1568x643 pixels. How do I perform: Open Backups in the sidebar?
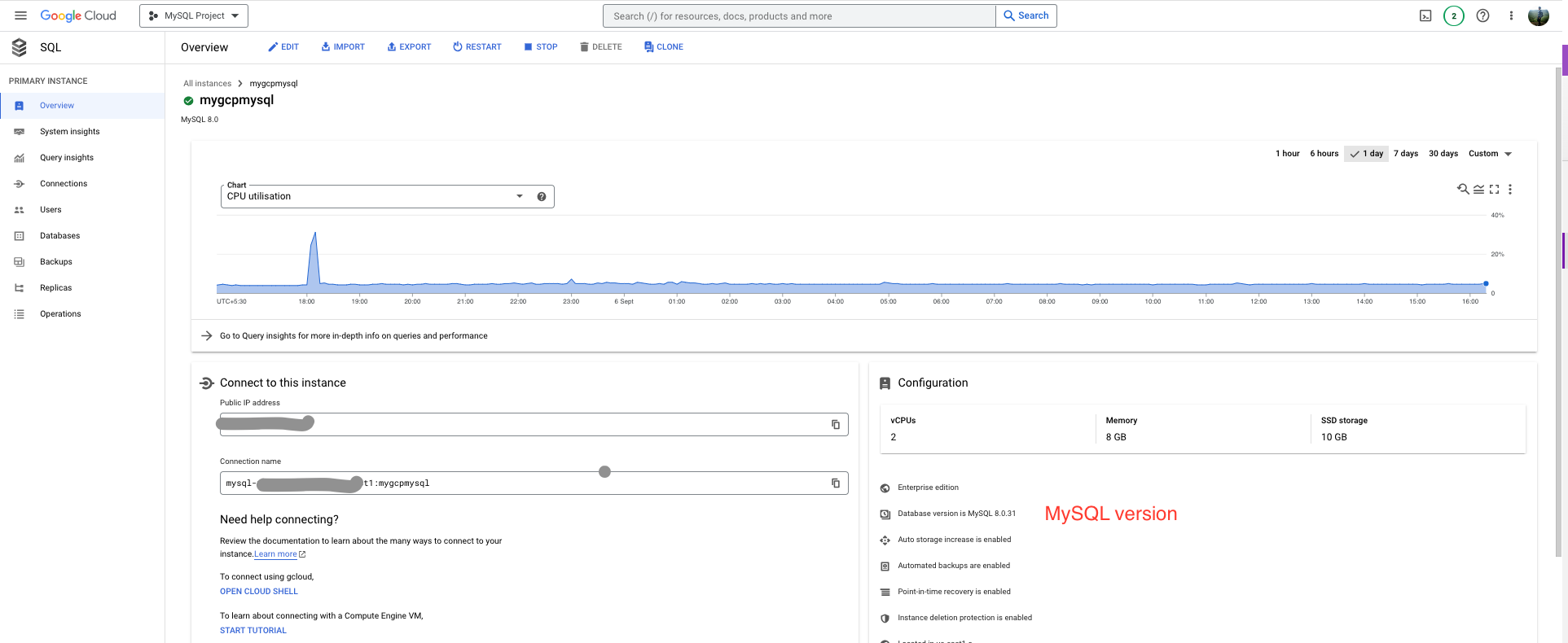point(82,262)
